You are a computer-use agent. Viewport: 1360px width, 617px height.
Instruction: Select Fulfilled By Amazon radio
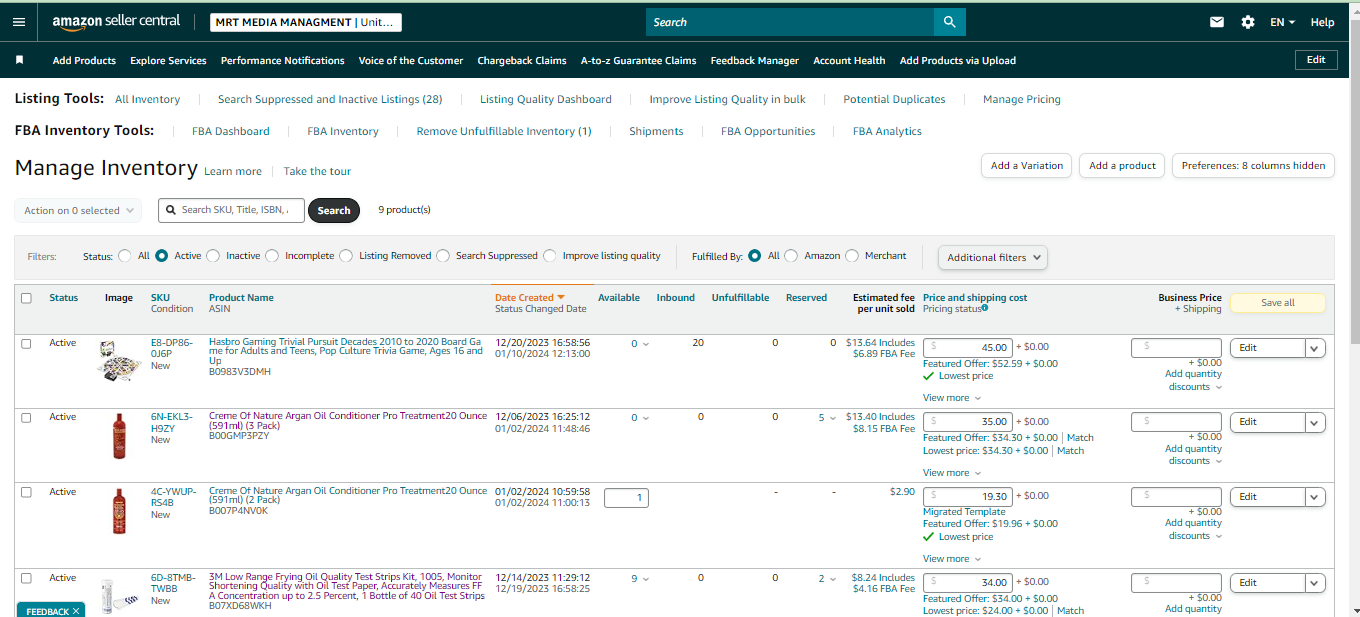coord(792,256)
